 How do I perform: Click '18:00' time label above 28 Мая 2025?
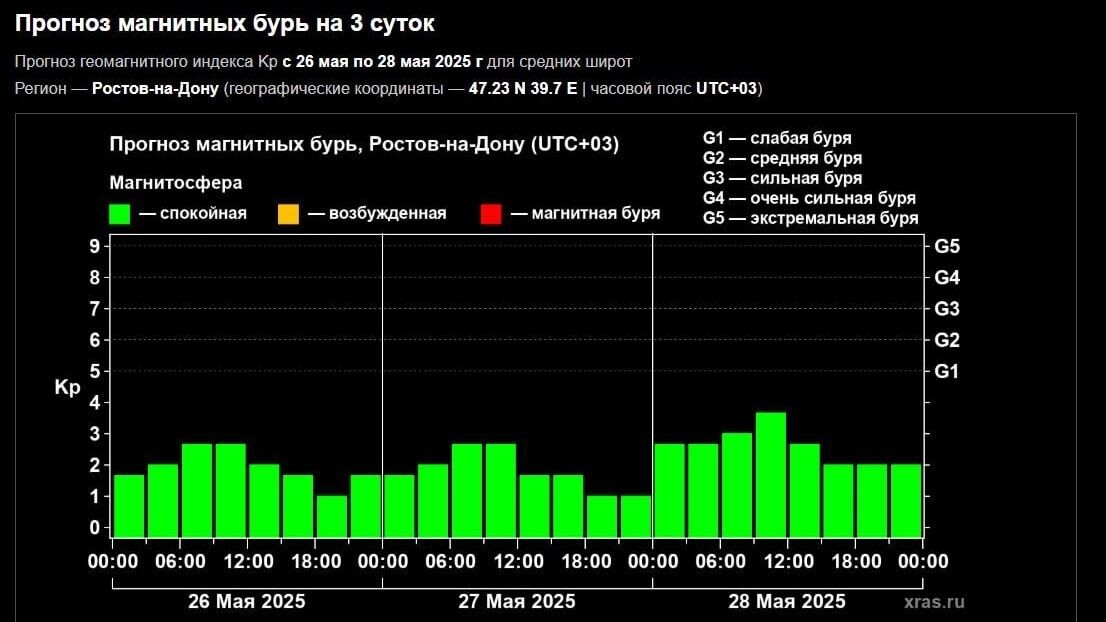point(856,562)
